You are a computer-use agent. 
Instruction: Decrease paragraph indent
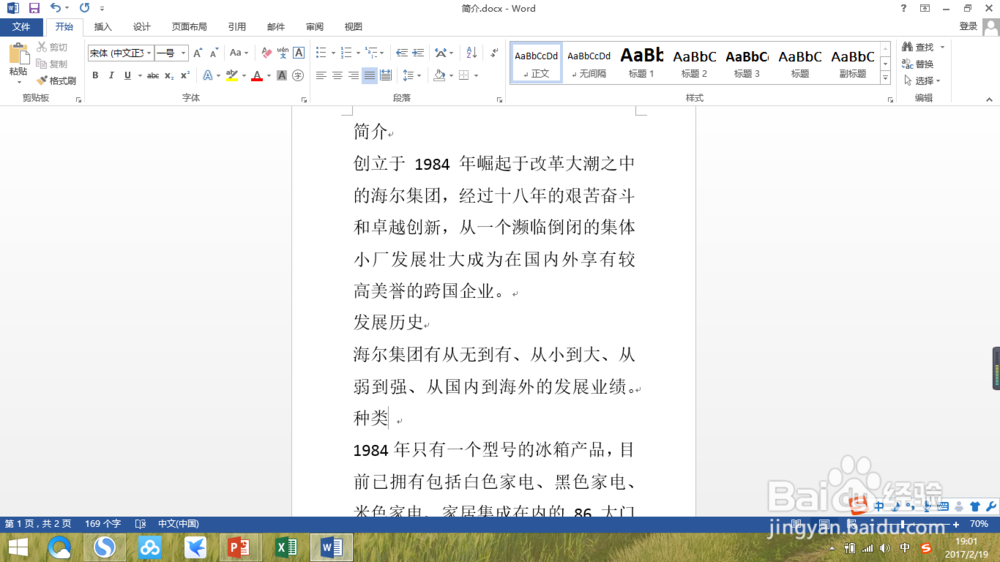[401, 53]
